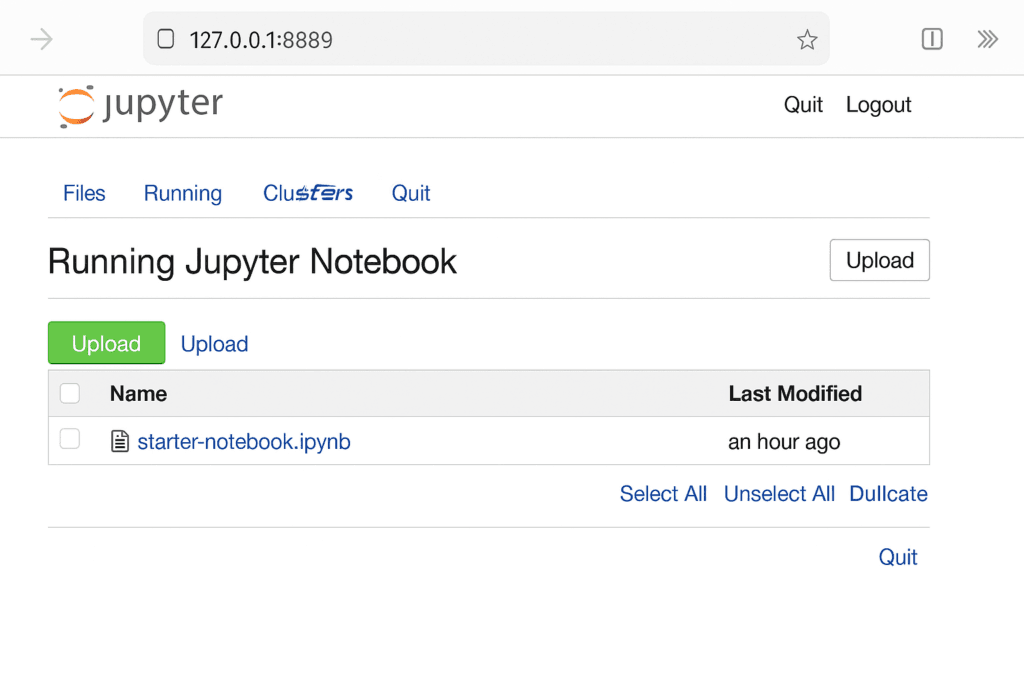Open the Clusters tab
The width and height of the screenshot is (1024, 683).
308,193
